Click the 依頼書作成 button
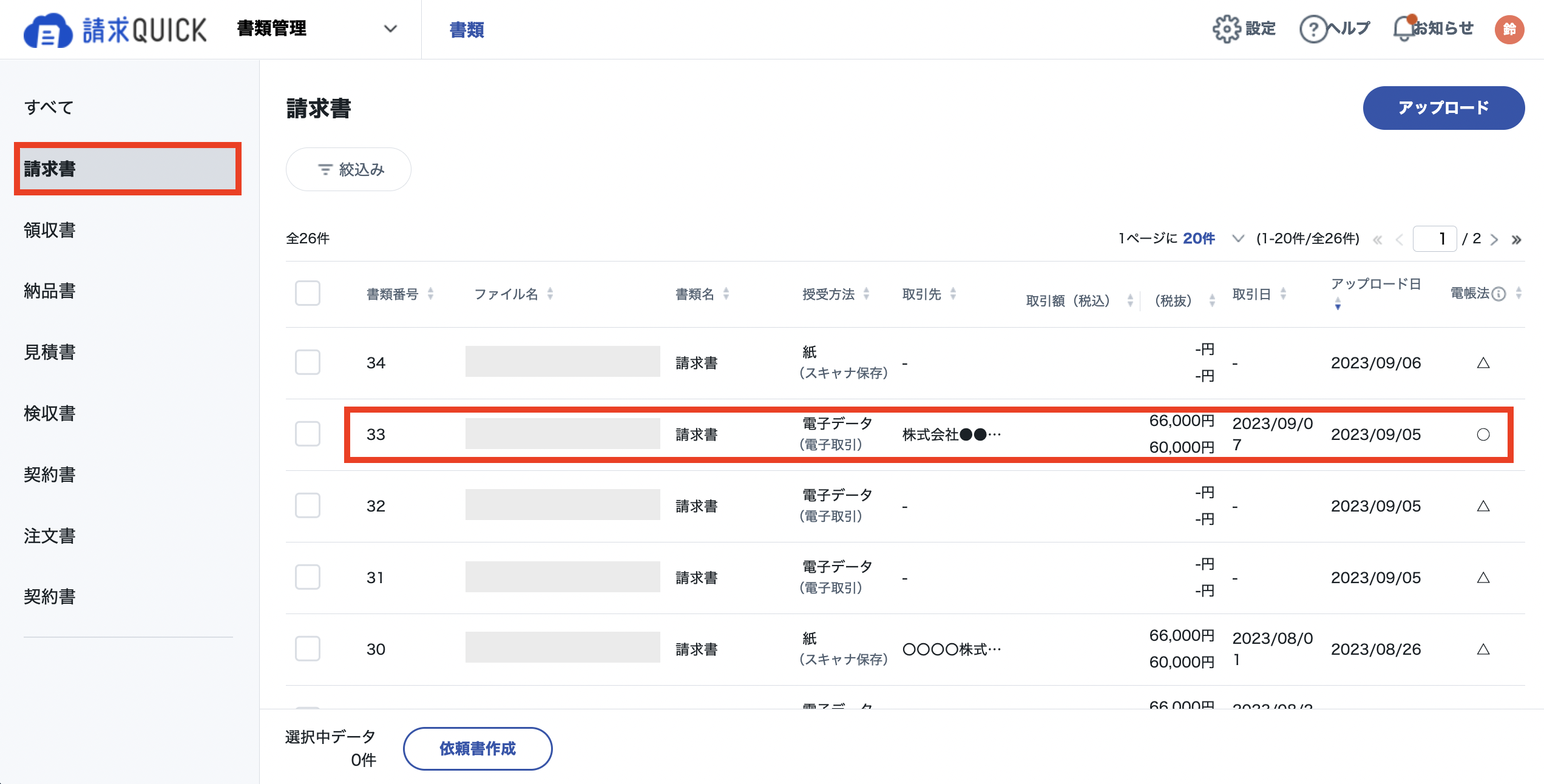The height and width of the screenshot is (784, 1544). [478, 748]
